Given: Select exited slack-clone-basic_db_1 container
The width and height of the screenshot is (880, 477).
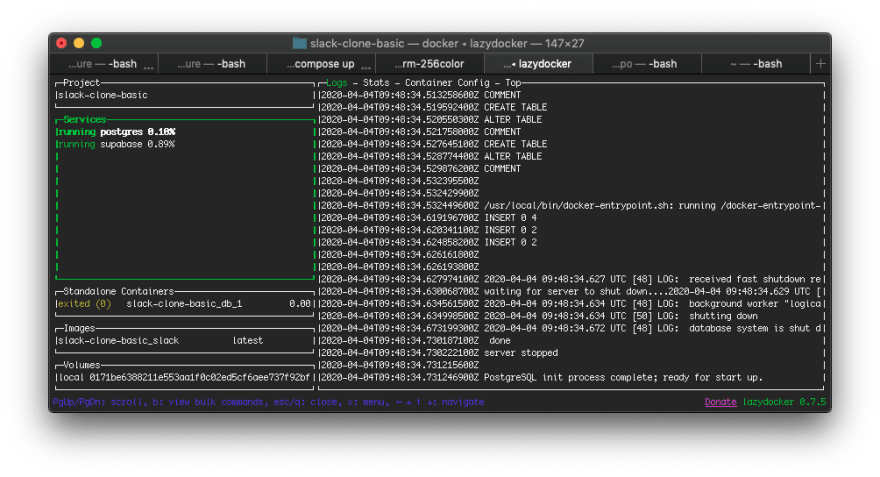Looking at the screenshot, I should click(x=185, y=304).
